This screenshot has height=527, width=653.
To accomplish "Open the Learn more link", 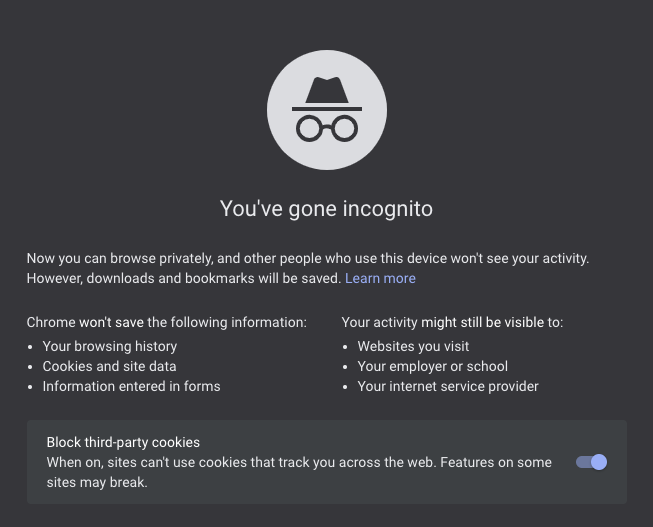I will coord(380,278).
